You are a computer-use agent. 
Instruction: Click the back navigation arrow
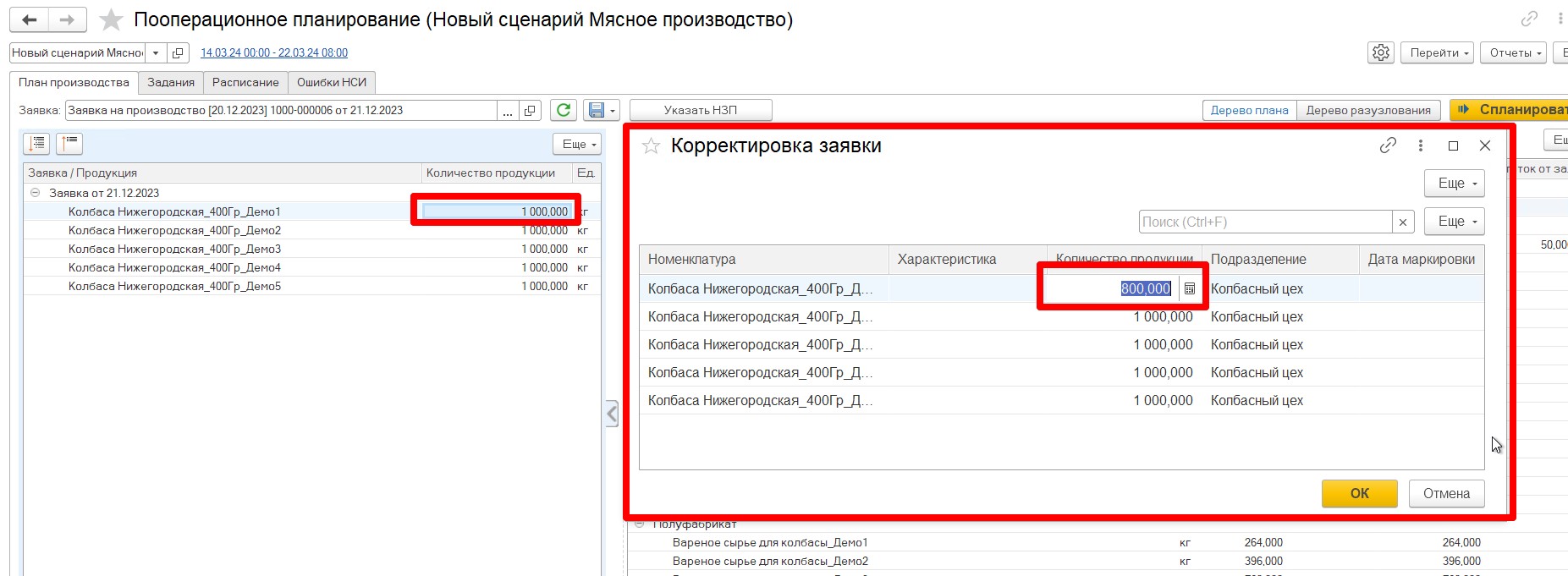30,19
